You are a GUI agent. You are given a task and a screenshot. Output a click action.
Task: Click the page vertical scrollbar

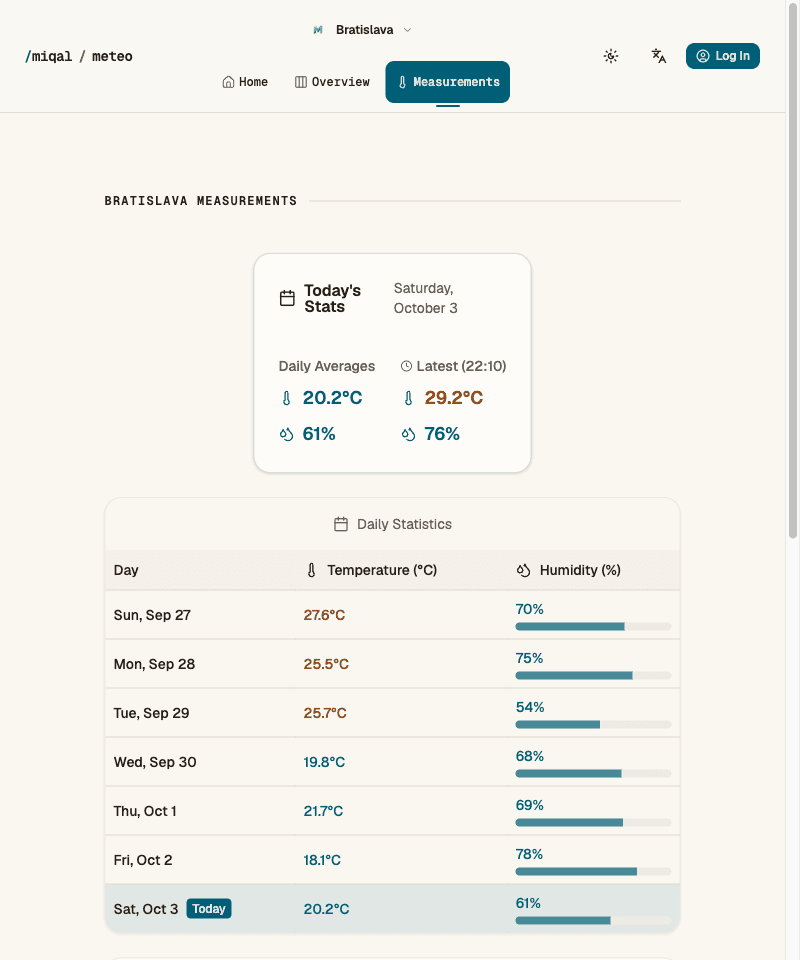tap(793, 269)
